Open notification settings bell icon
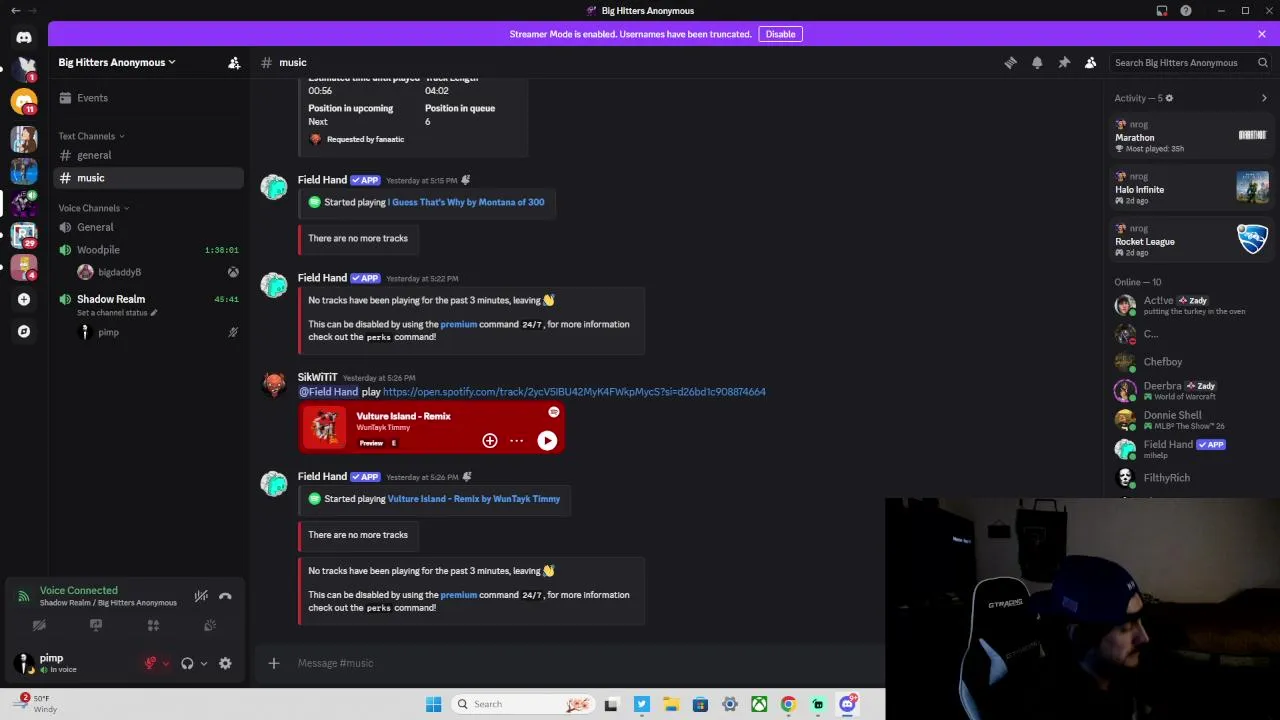Screen dimensions: 1280x720 [1037, 62]
